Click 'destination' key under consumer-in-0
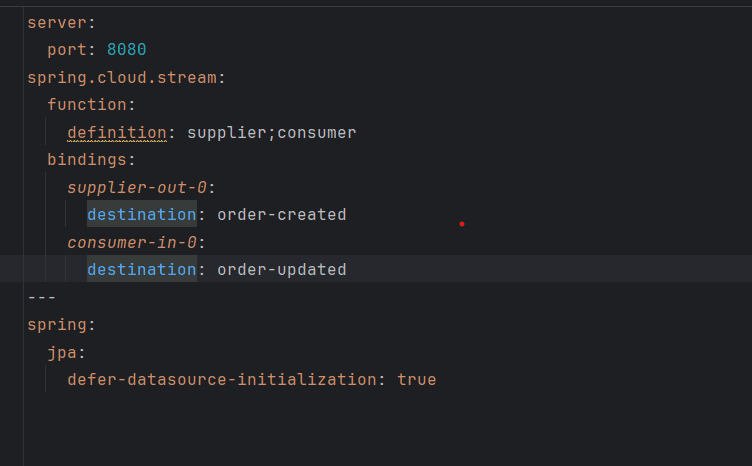 pyautogui.click(x=141, y=269)
